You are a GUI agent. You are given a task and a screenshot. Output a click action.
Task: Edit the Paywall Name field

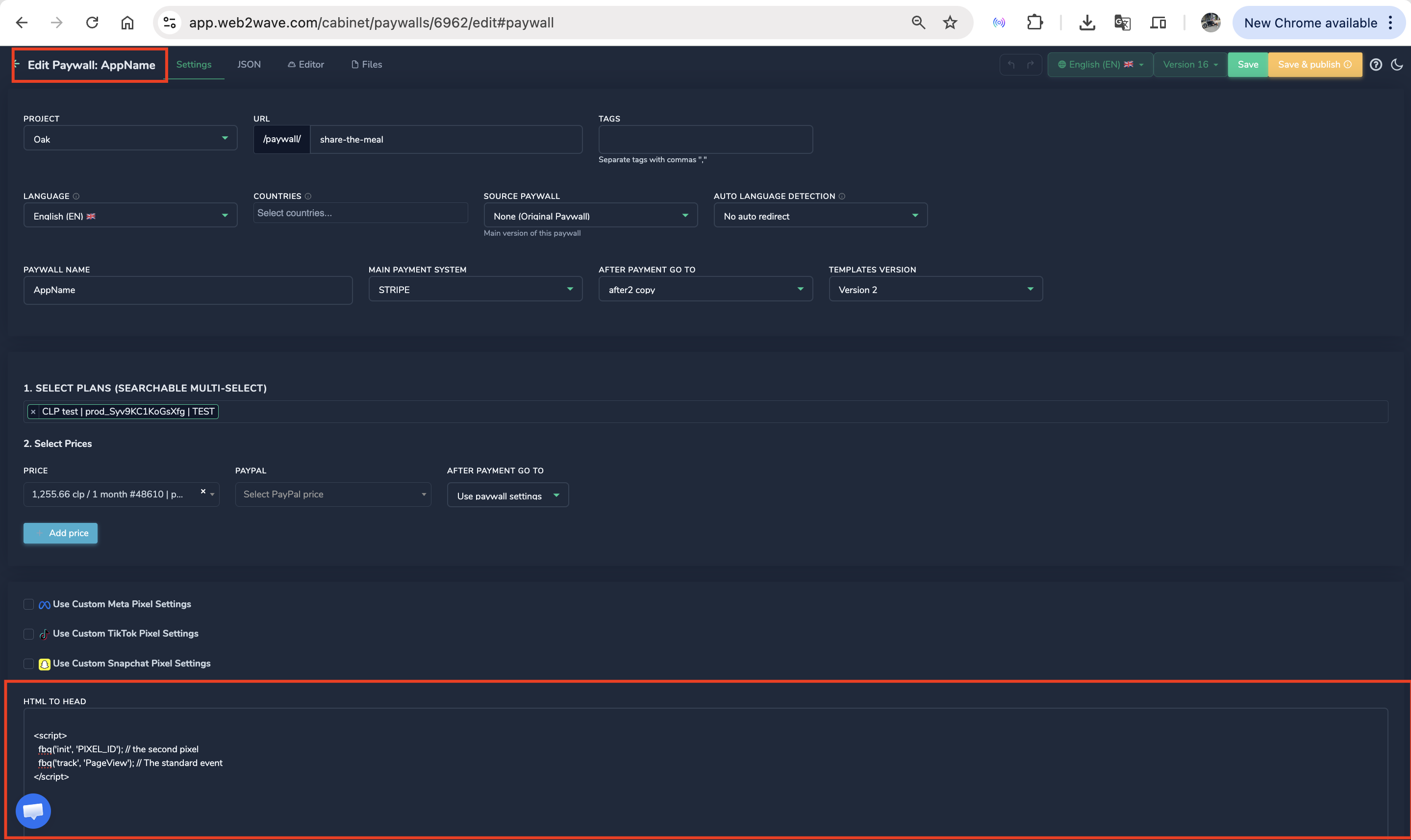(x=188, y=290)
